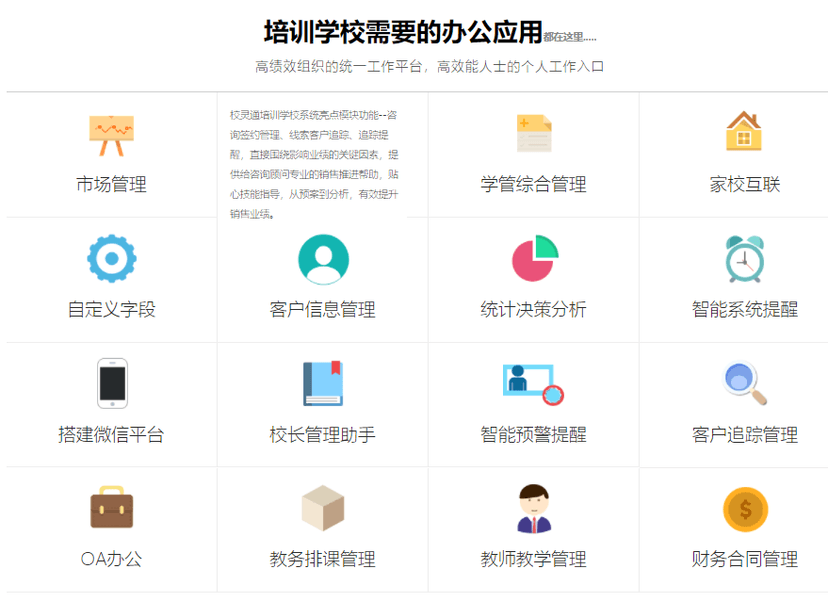Image resolution: width=828 pixels, height=602 pixels.
Task: Go to 家校互联 label
Action: click(x=745, y=184)
